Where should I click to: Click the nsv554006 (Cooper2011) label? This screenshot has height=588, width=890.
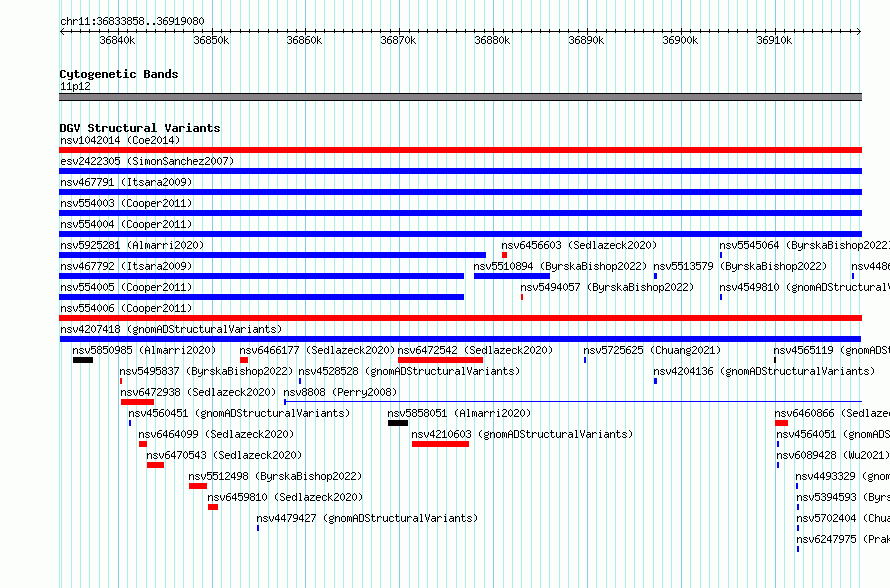click(x=126, y=308)
